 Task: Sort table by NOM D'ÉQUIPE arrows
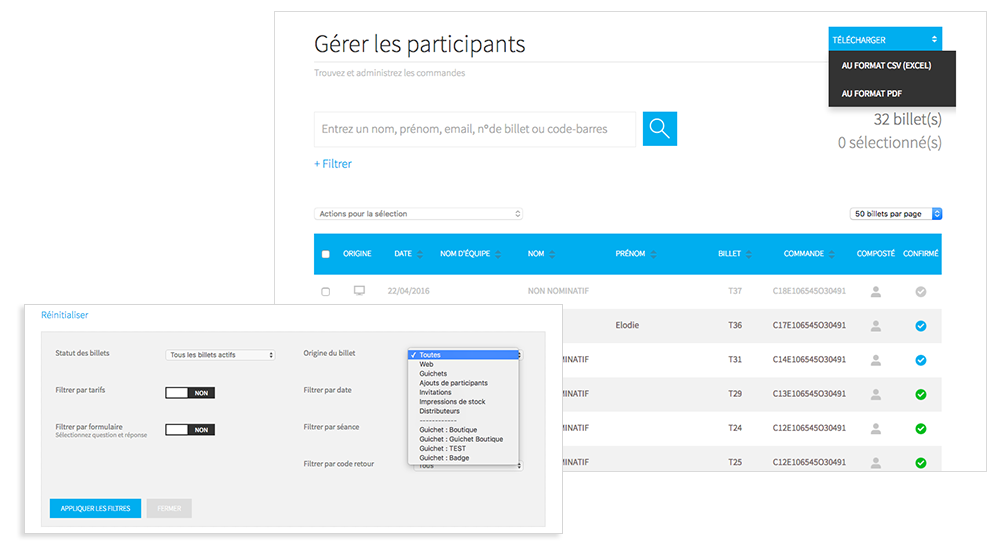tap(498, 254)
